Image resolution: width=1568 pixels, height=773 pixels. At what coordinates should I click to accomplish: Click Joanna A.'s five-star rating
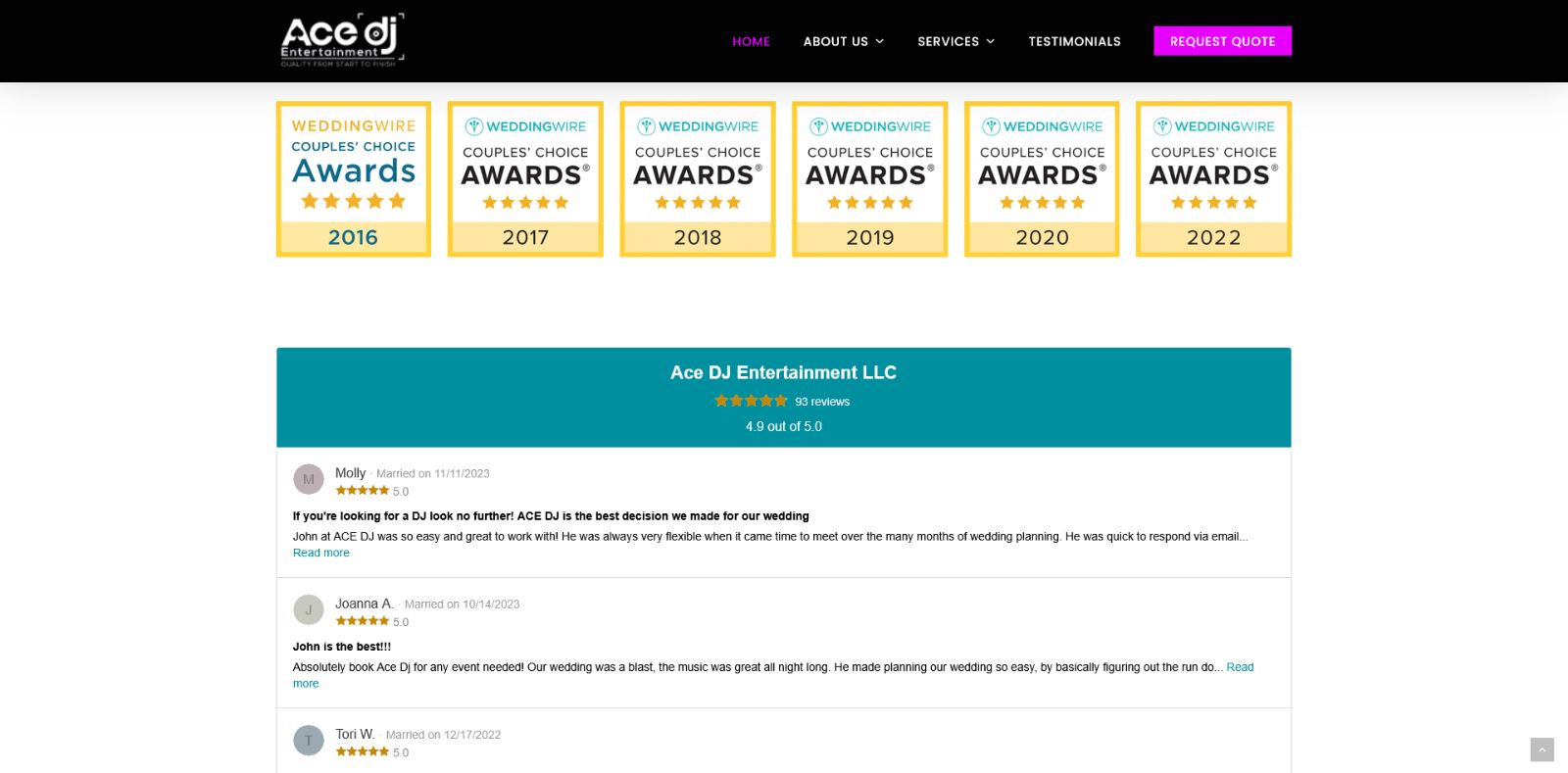coord(363,621)
